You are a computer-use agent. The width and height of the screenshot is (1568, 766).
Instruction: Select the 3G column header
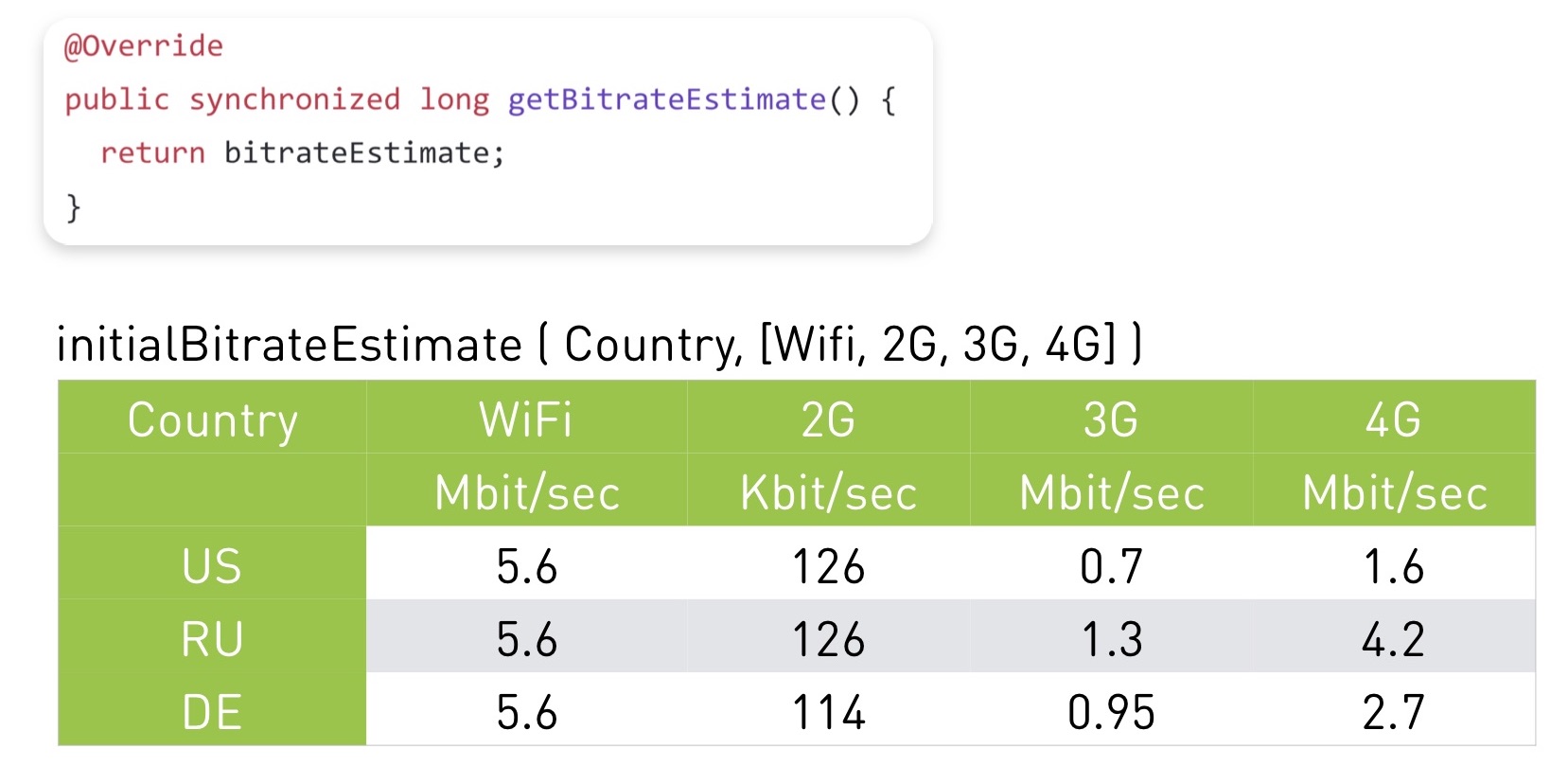point(1111,419)
